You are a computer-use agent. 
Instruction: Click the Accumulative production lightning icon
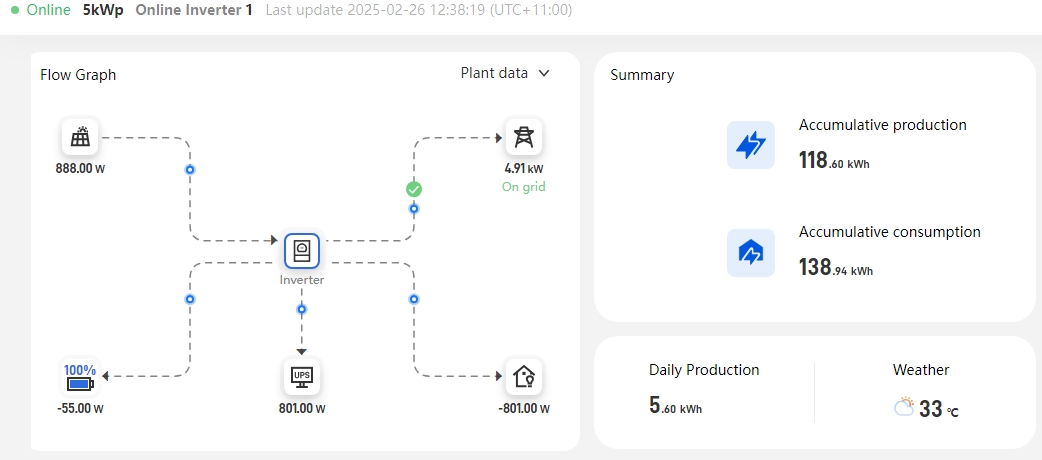751,145
